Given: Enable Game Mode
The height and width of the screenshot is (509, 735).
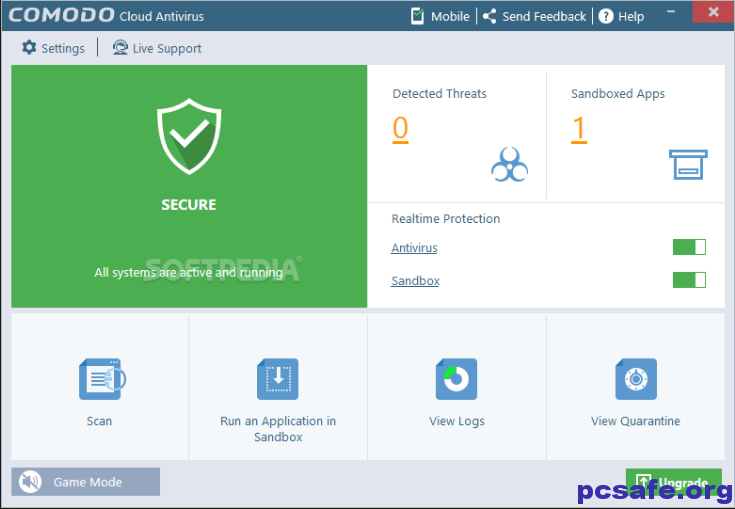Looking at the screenshot, I should (86, 482).
